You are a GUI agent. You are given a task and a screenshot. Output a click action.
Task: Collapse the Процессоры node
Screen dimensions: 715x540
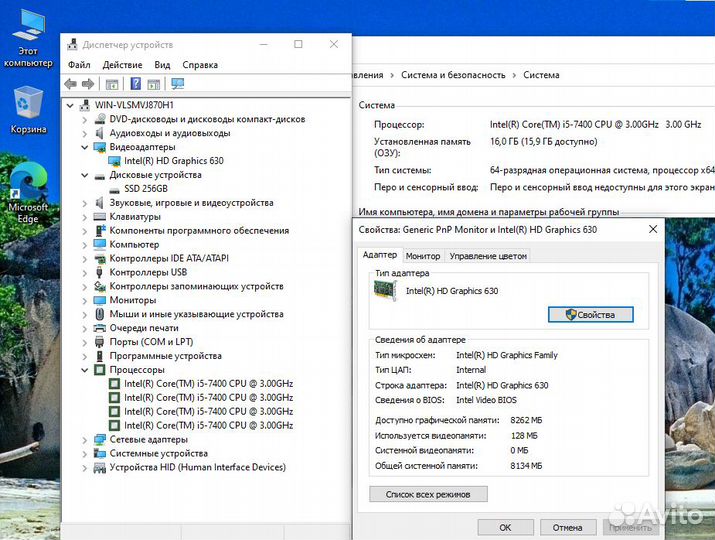click(84, 370)
